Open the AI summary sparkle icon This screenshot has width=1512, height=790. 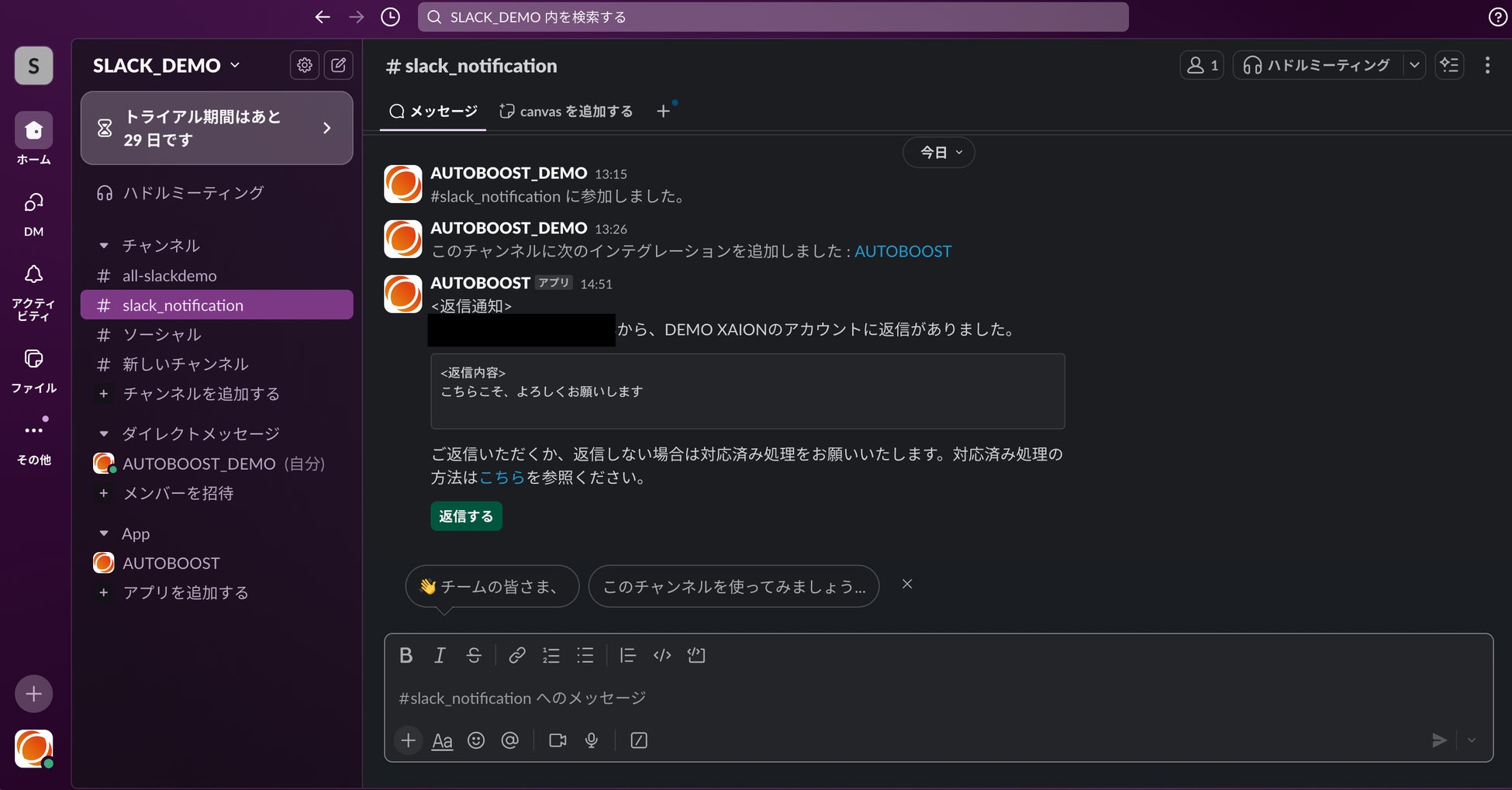(x=1449, y=65)
